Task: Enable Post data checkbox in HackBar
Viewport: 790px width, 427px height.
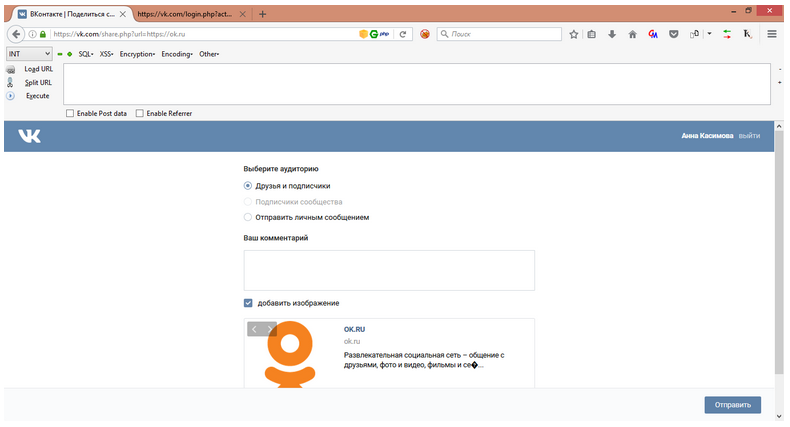Action: click(x=70, y=113)
